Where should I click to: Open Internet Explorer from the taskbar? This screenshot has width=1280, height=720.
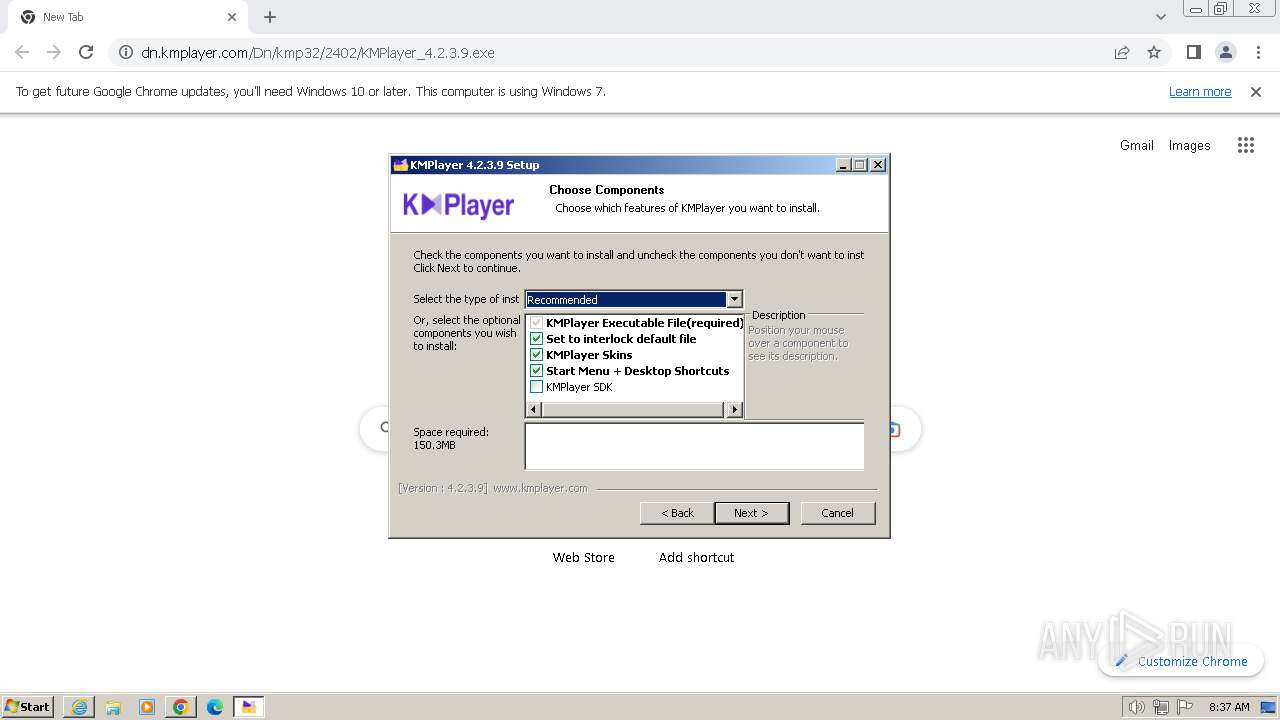[79, 707]
